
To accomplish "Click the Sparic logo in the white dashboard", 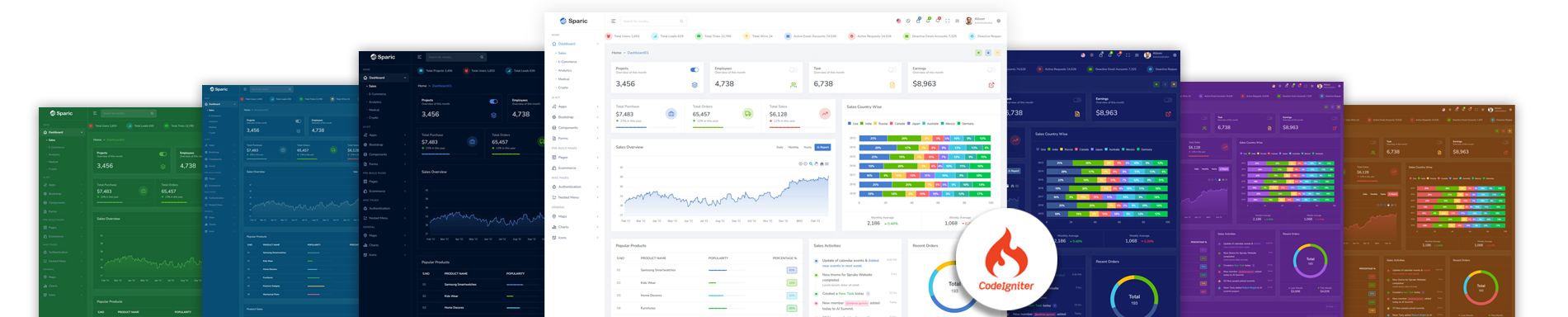I will [573, 21].
